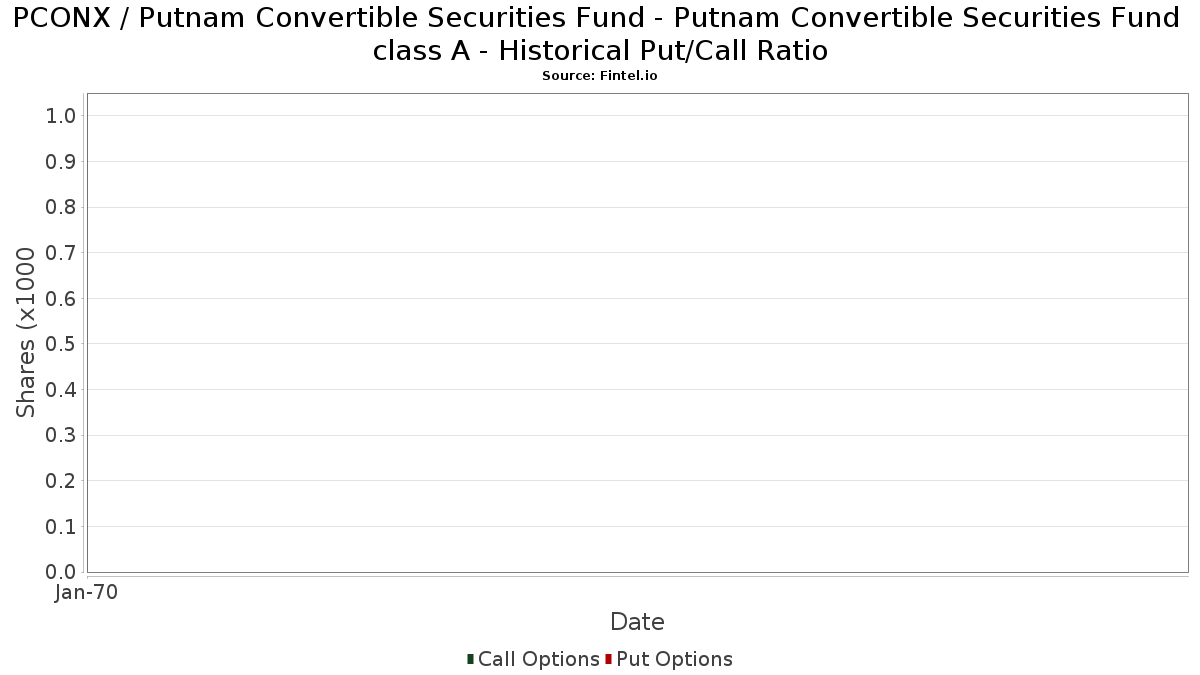The image size is (1200, 675).
Task: Open the Source: Fintel.io attribution
Action: click(600, 76)
